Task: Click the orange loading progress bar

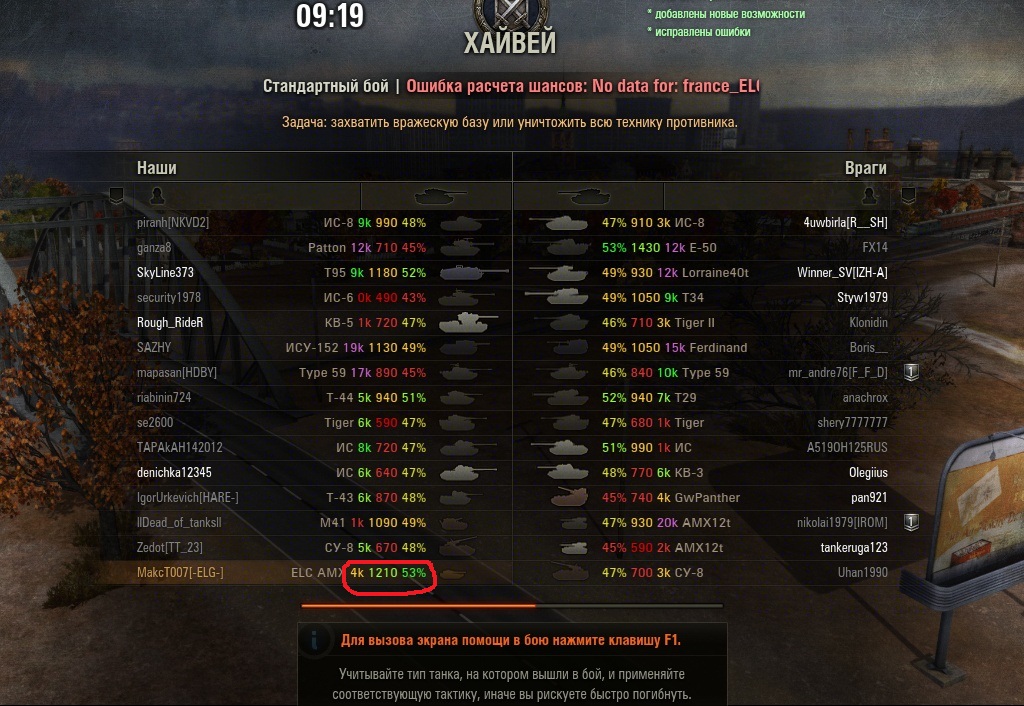Action: (418, 605)
